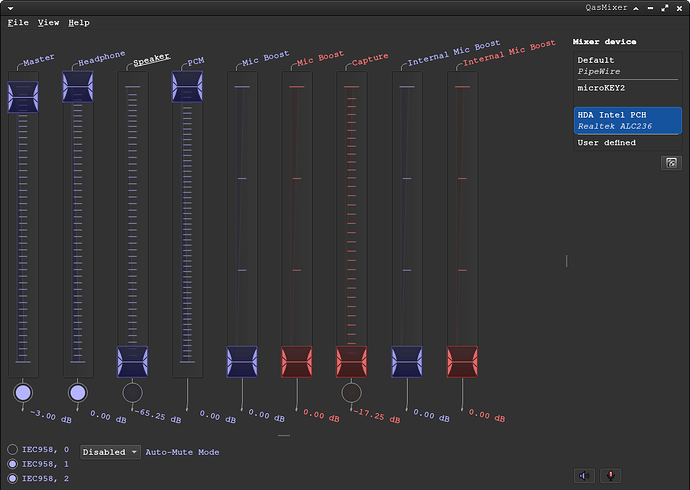This screenshot has height=490, width=690.
Task: Click the -3.00 dB Master value
Action: tap(51, 416)
